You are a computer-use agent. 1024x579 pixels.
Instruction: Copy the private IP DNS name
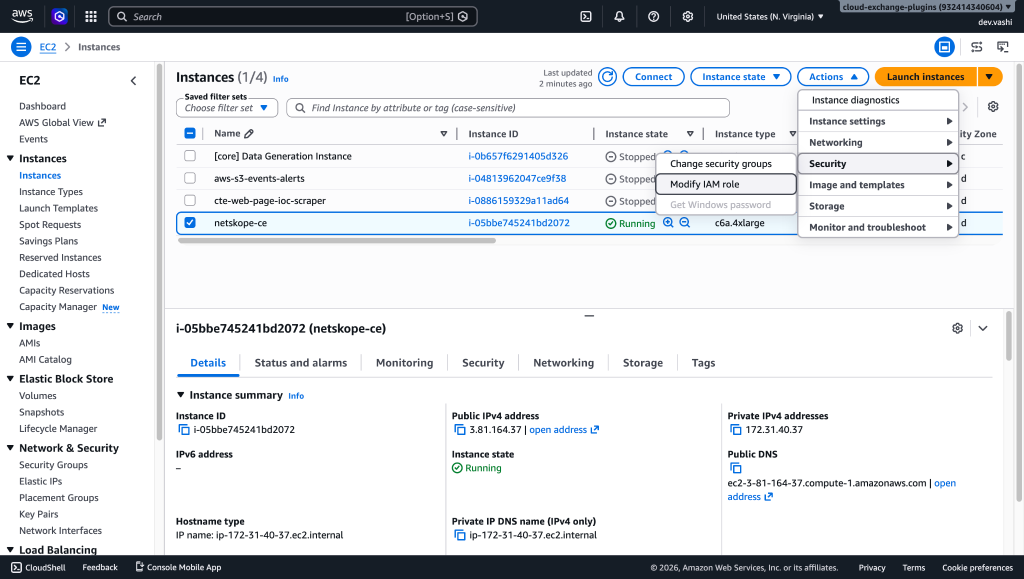pyautogui.click(x=460, y=535)
